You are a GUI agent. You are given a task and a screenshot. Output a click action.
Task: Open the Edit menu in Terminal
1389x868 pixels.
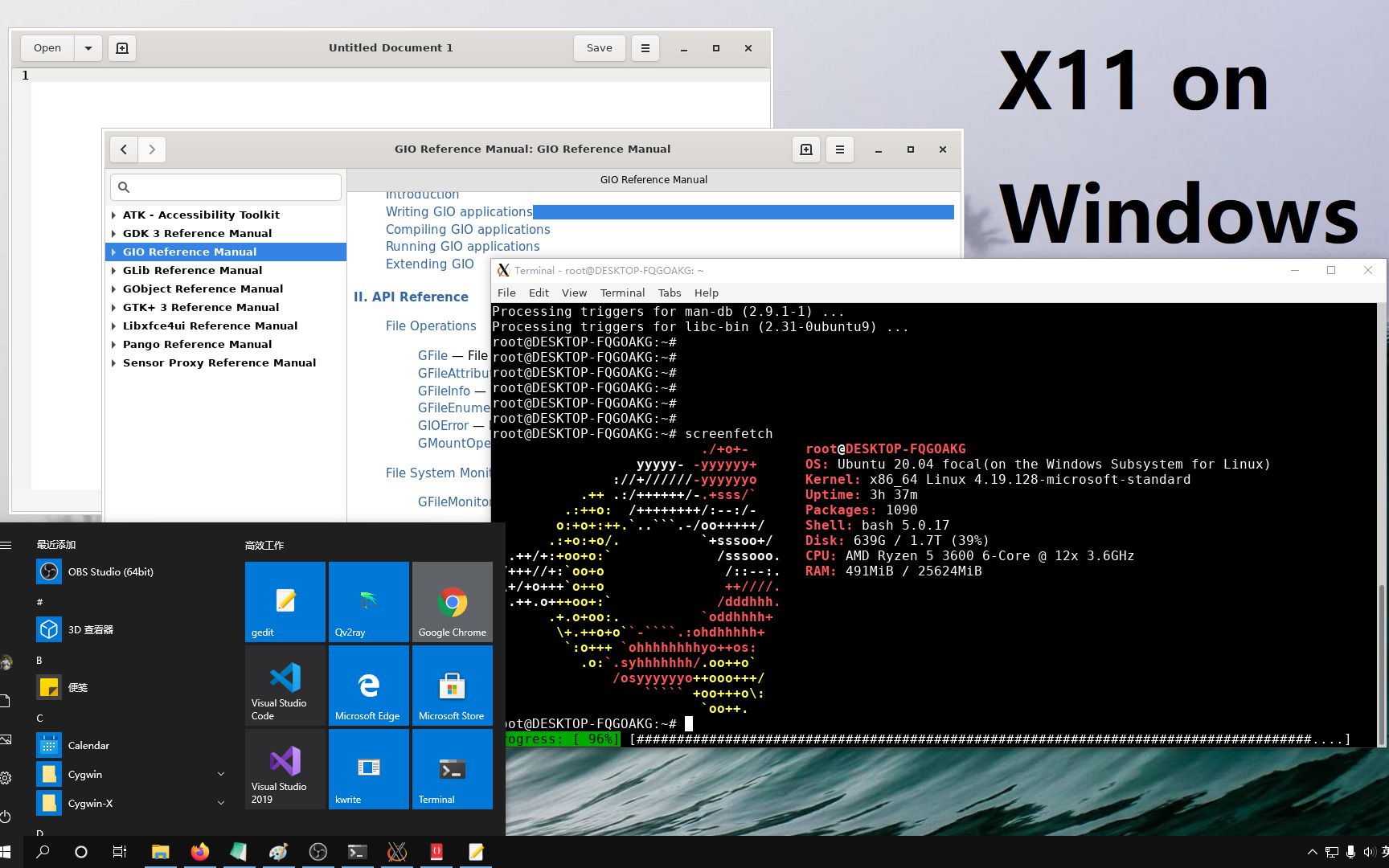coord(539,293)
